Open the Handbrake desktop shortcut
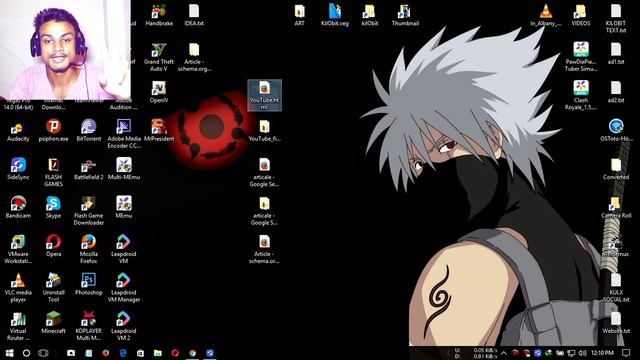The image size is (640, 360). coord(159,15)
